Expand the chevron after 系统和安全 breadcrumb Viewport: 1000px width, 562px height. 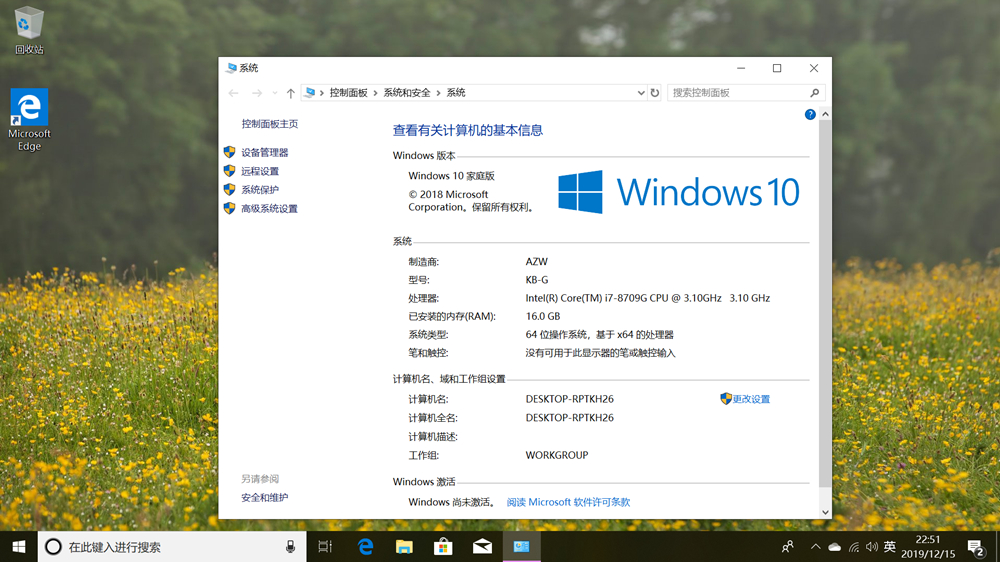click(x=439, y=93)
